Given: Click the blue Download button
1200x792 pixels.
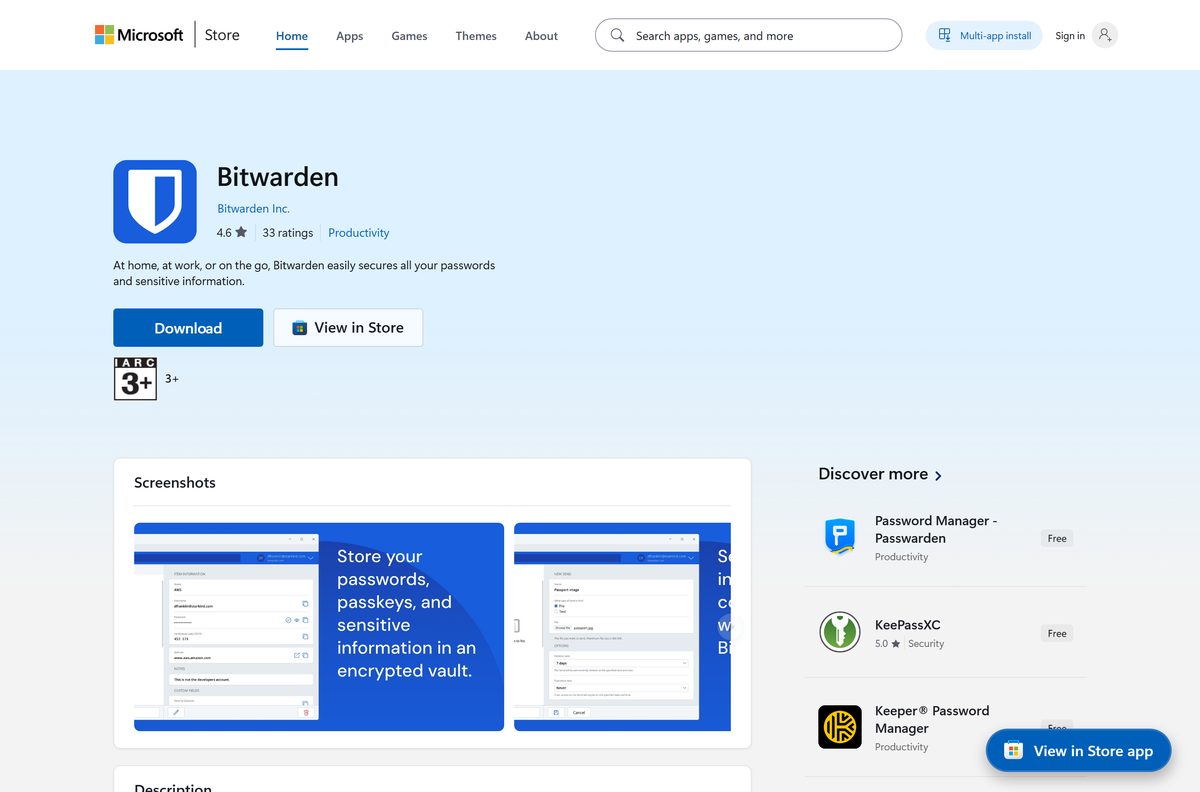Looking at the screenshot, I should (188, 328).
